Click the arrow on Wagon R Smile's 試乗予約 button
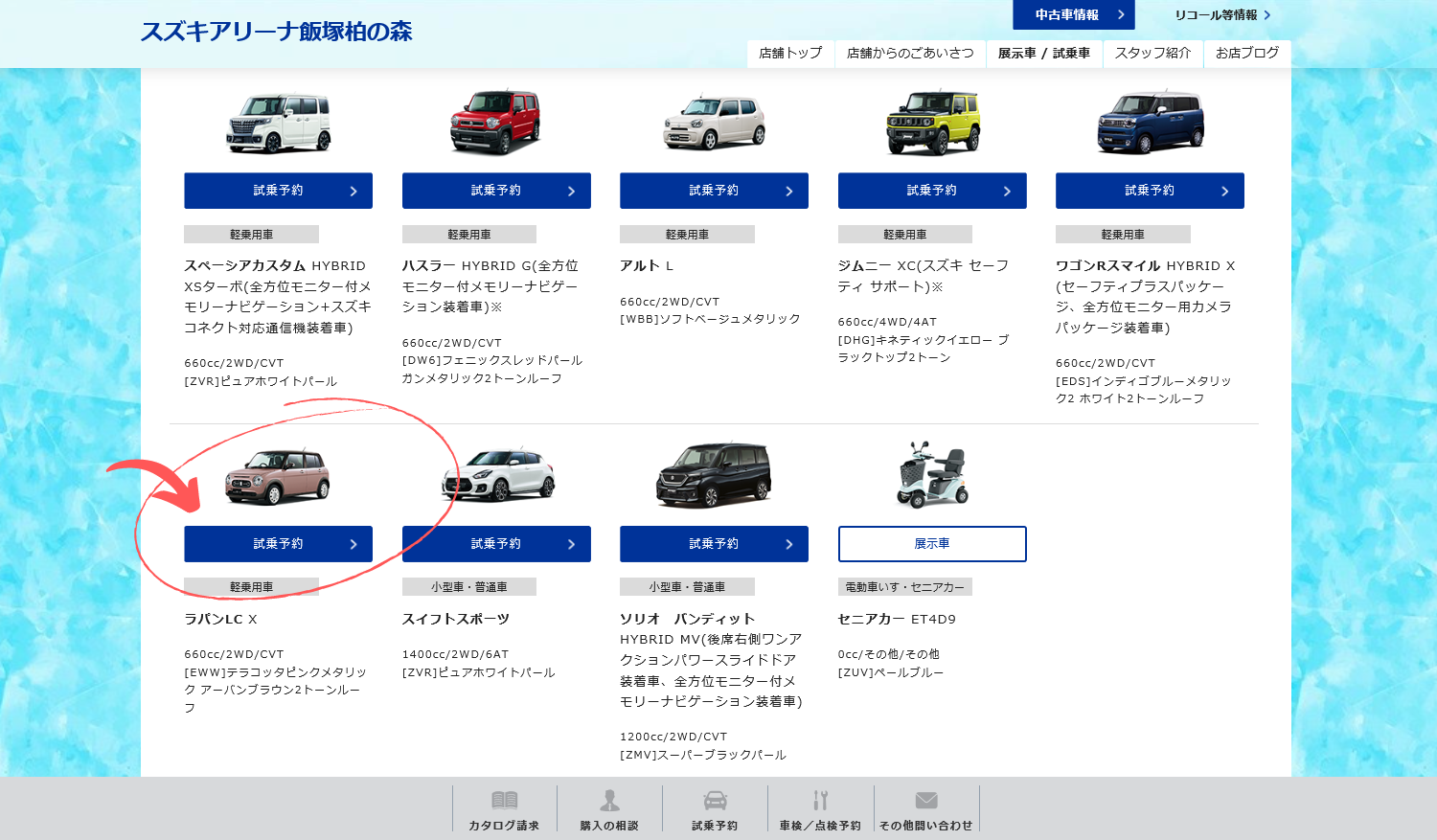Image resolution: width=1437 pixels, height=840 pixels. (x=1224, y=191)
